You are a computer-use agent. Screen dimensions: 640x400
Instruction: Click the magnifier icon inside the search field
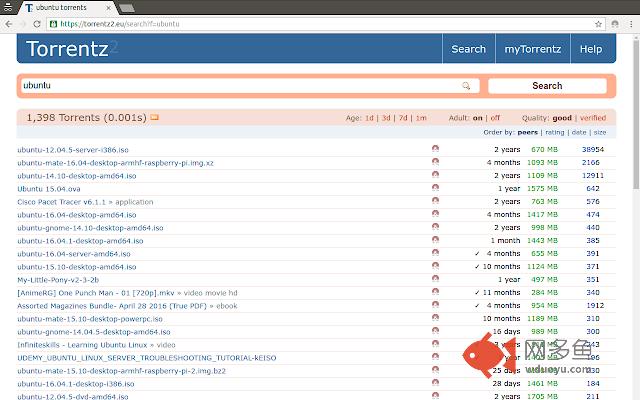pos(466,86)
